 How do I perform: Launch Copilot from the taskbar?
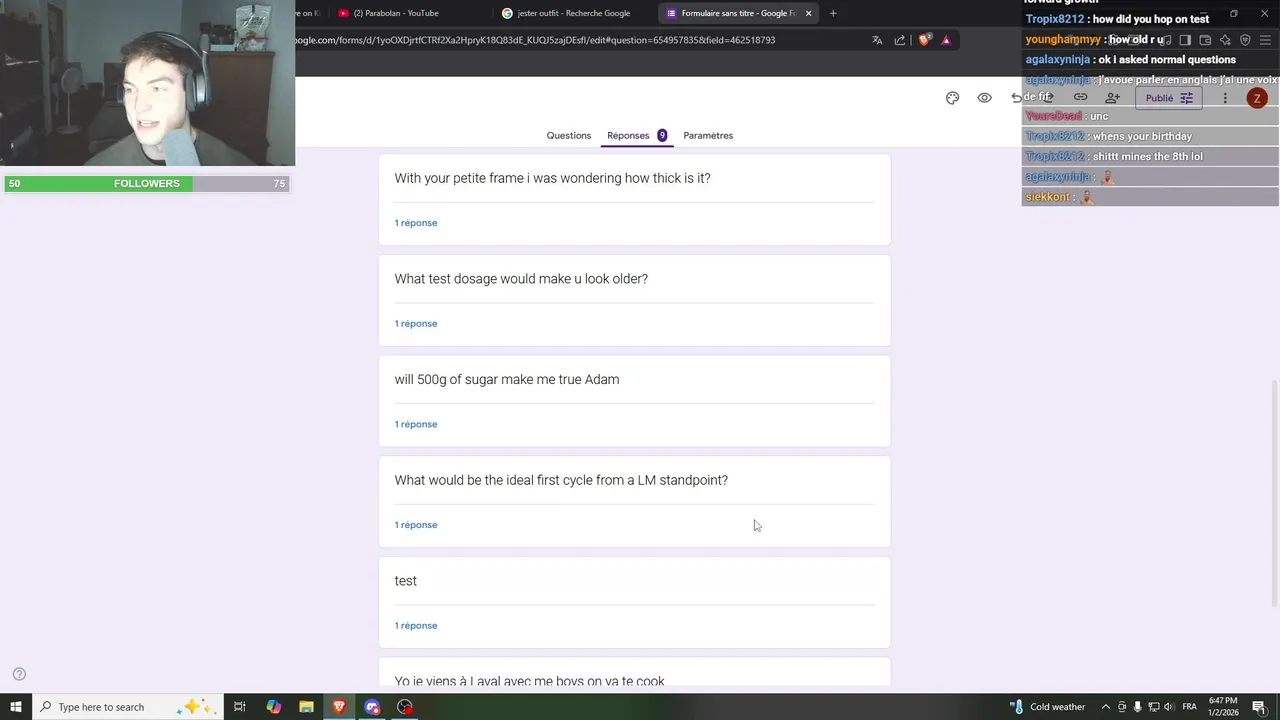[x=274, y=707]
